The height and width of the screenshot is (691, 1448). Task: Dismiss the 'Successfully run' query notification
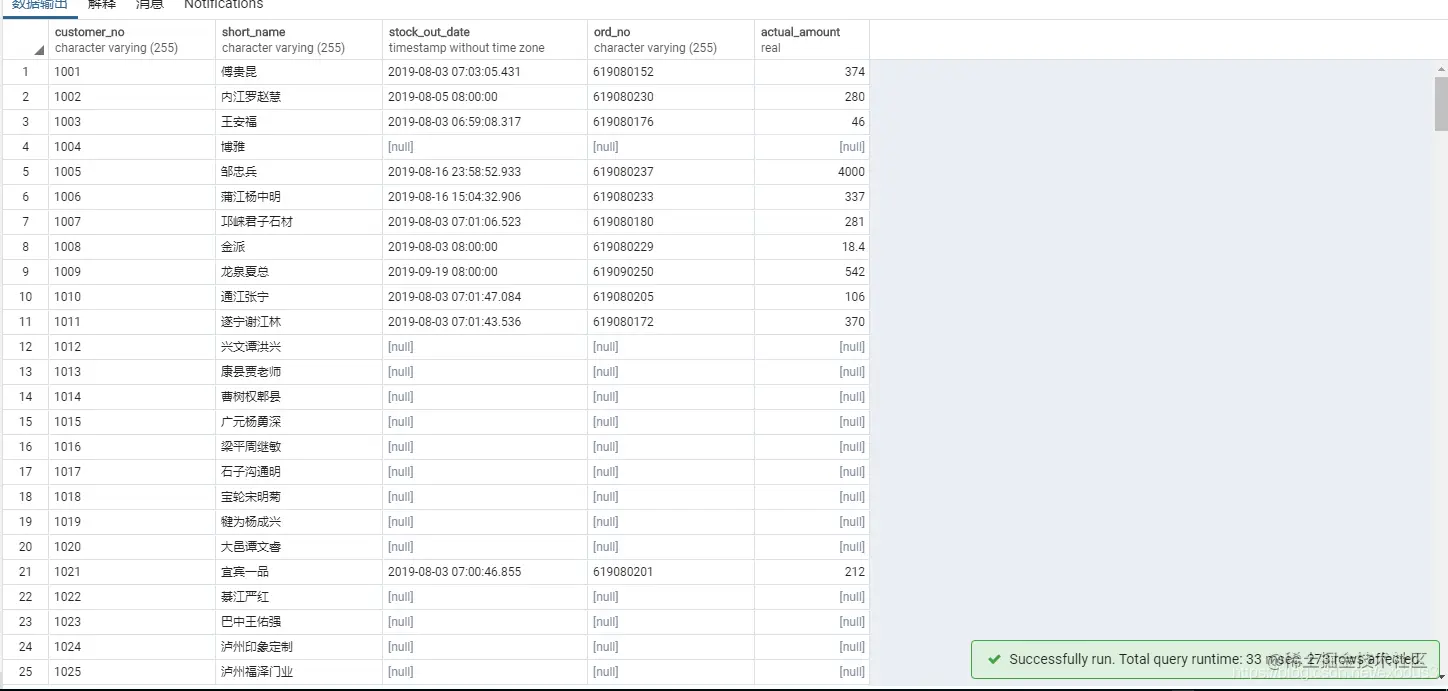1205,660
